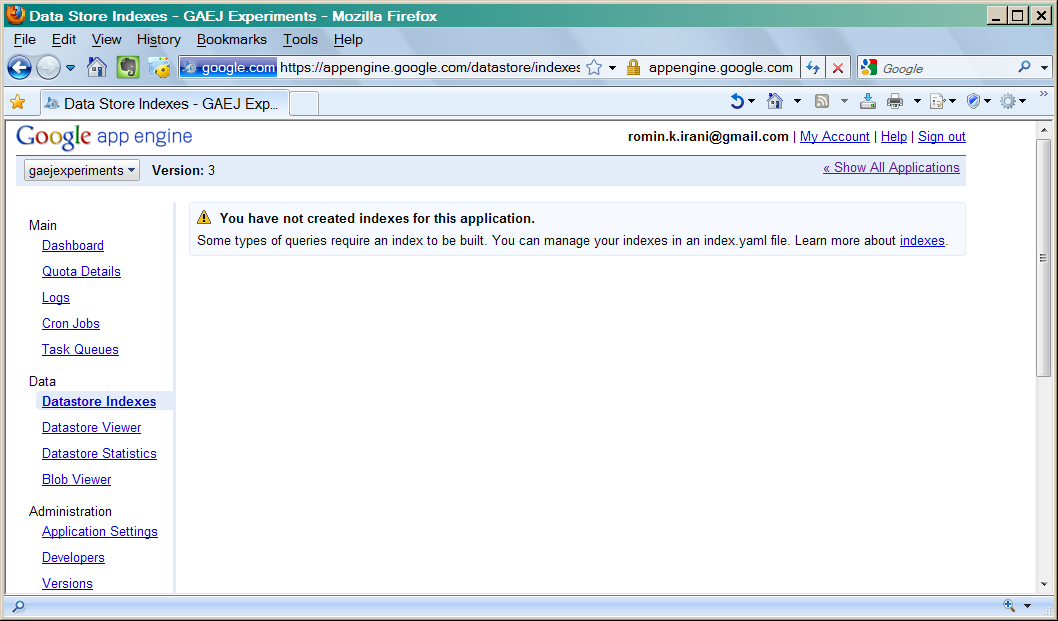The image size is (1058, 621).
Task: Open the Datastore Viewer link
Action: [91, 427]
